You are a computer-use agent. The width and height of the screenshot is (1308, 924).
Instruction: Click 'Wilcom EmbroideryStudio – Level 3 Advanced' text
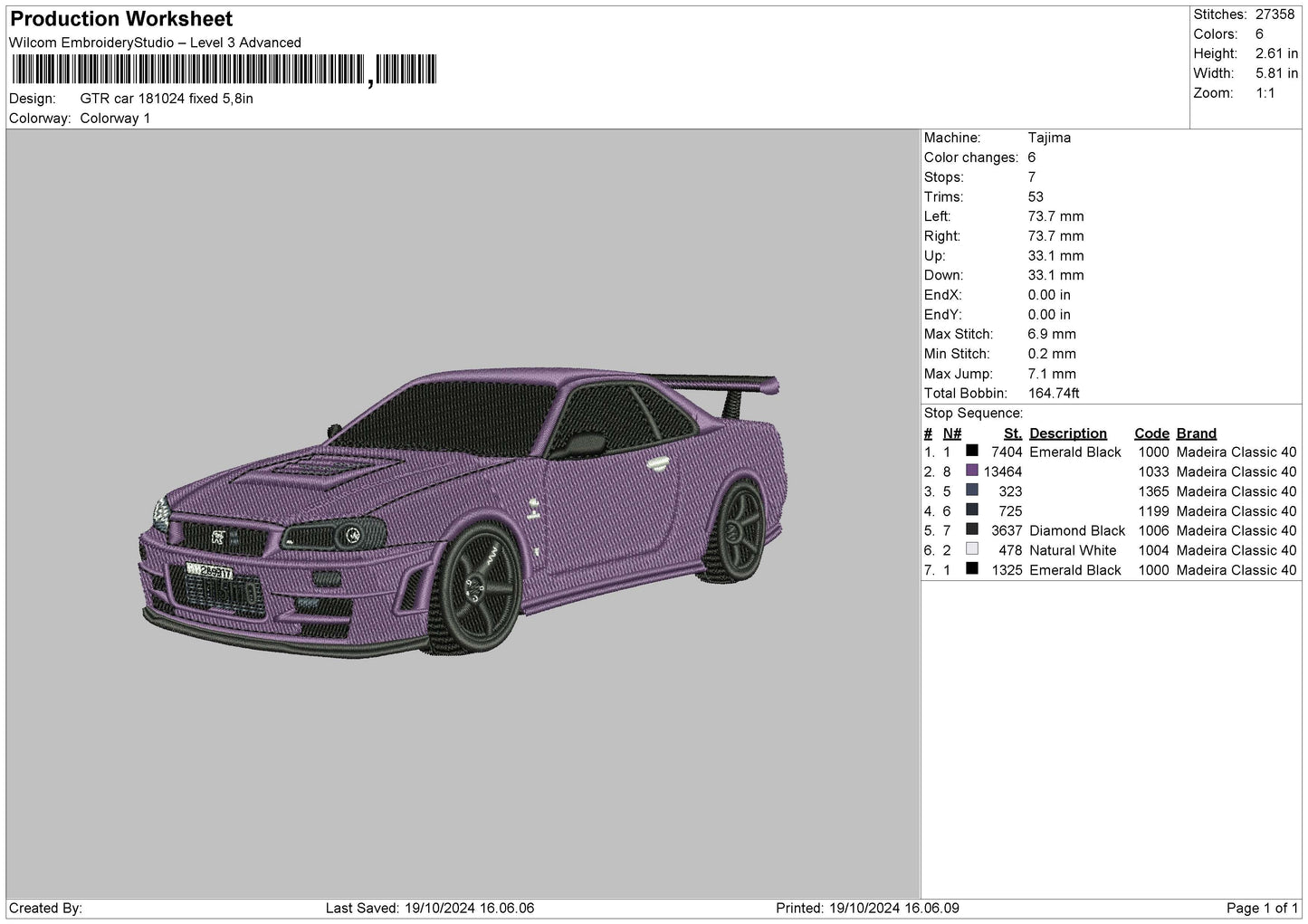(x=155, y=43)
